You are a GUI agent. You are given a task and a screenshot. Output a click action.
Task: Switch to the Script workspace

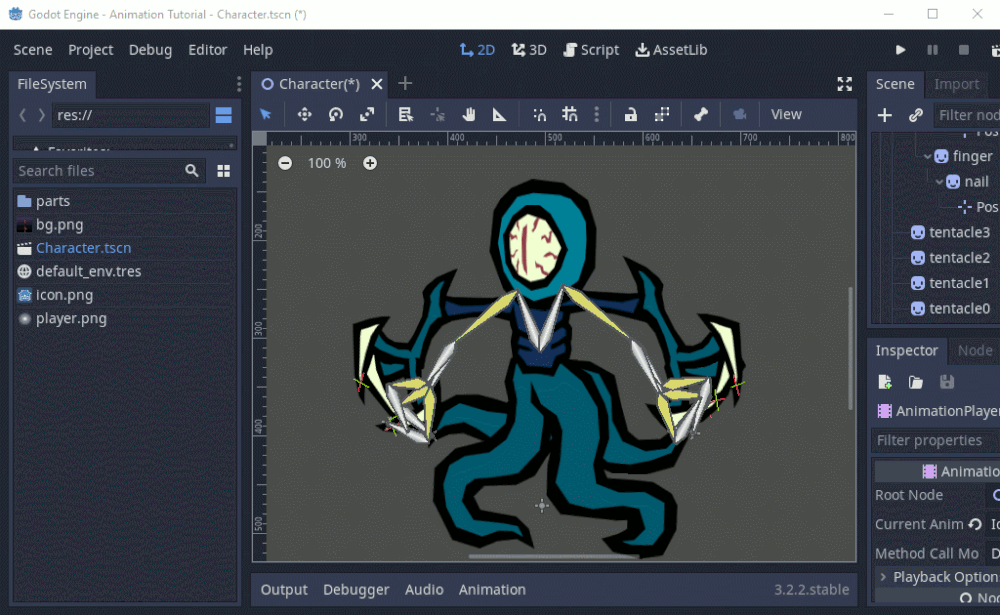point(591,50)
